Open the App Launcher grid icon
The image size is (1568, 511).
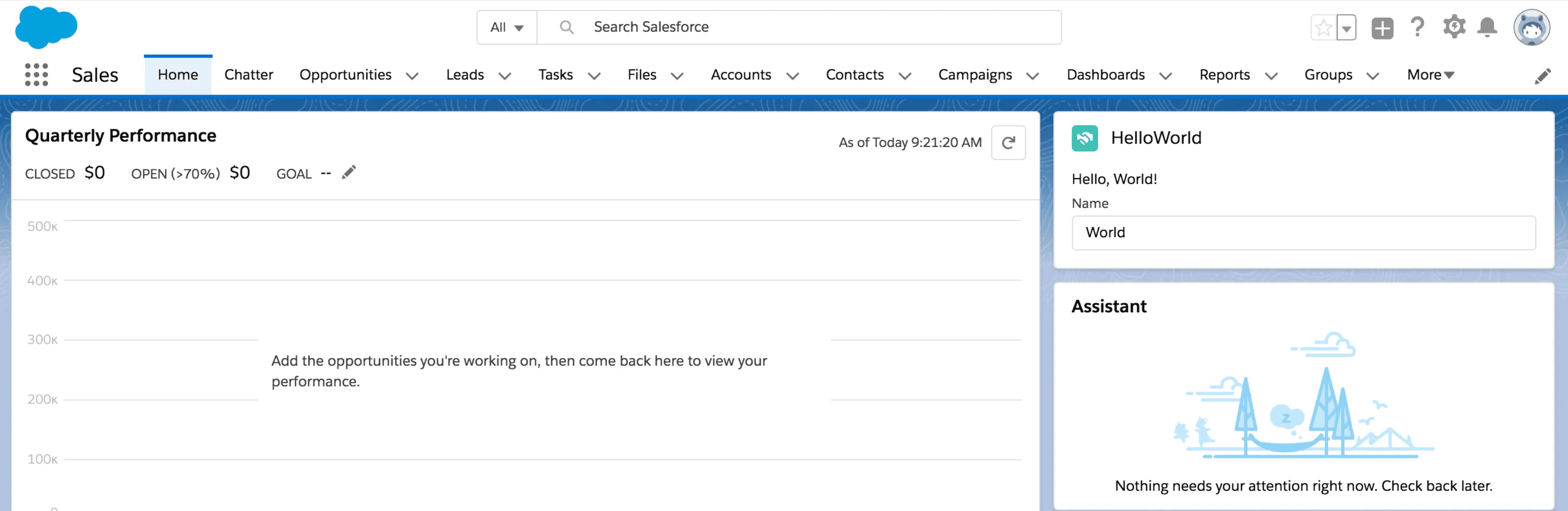(x=36, y=75)
